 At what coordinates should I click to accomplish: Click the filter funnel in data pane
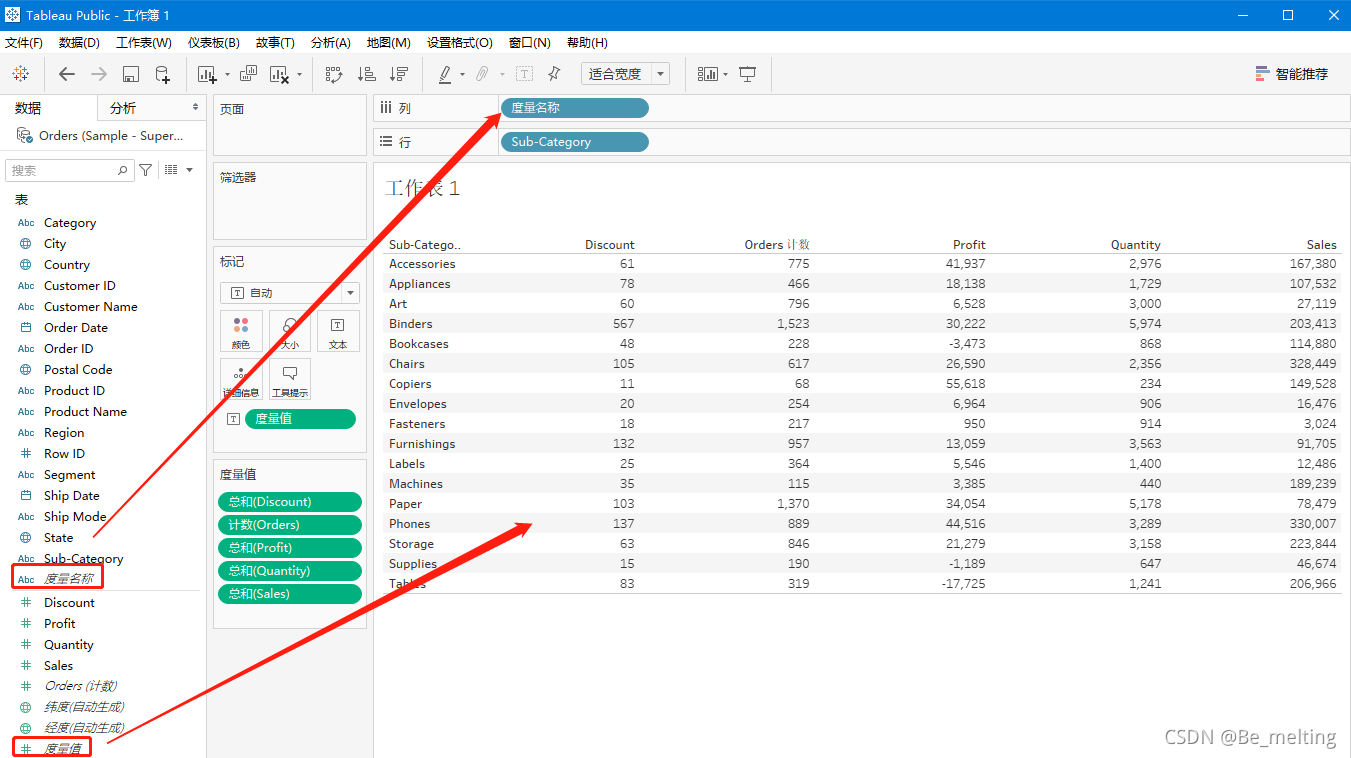pos(146,170)
